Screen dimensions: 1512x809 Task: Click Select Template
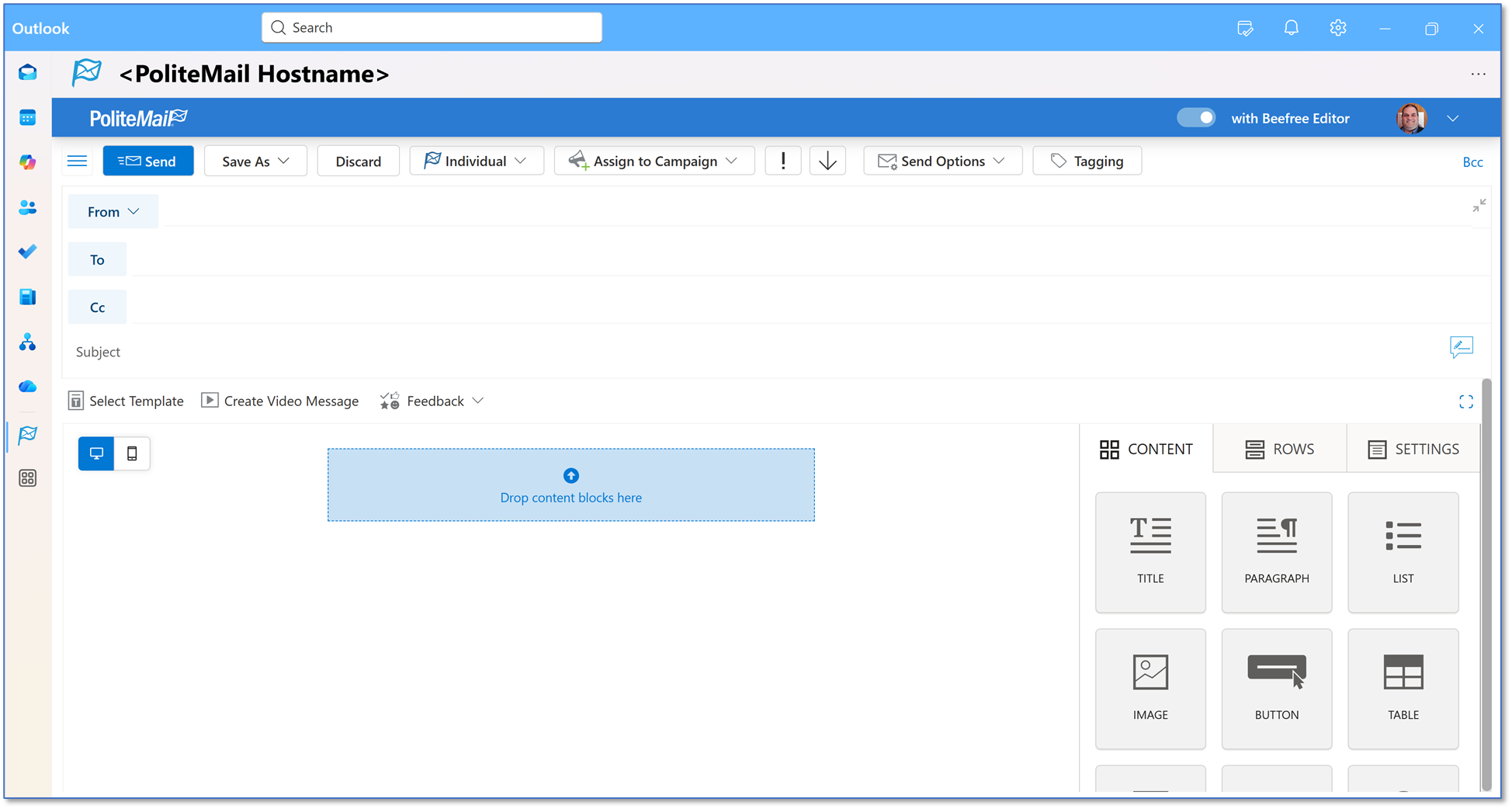tap(126, 401)
